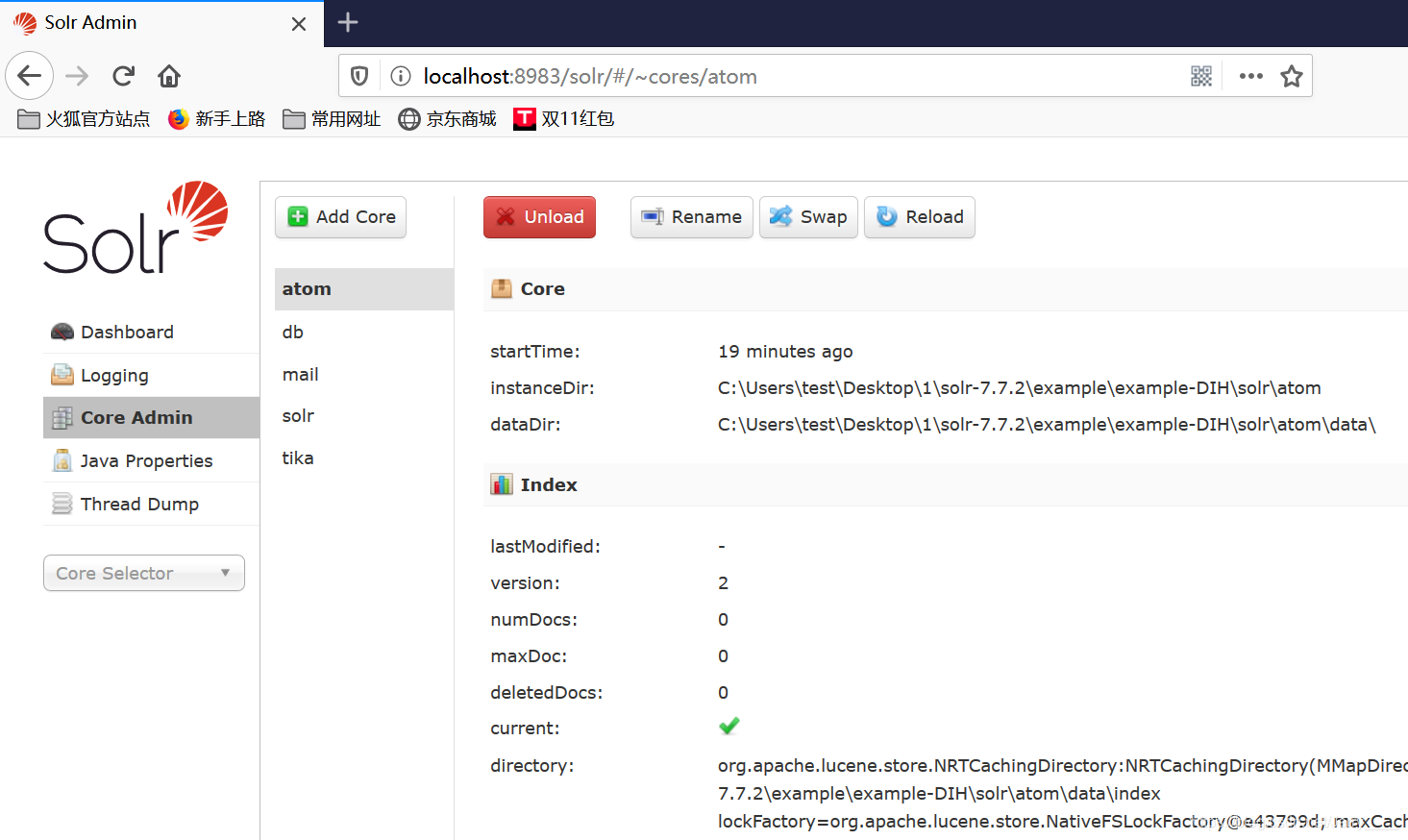Select the solr core in list
Screen dimensions: 1408x840
(x=364, y=415)
